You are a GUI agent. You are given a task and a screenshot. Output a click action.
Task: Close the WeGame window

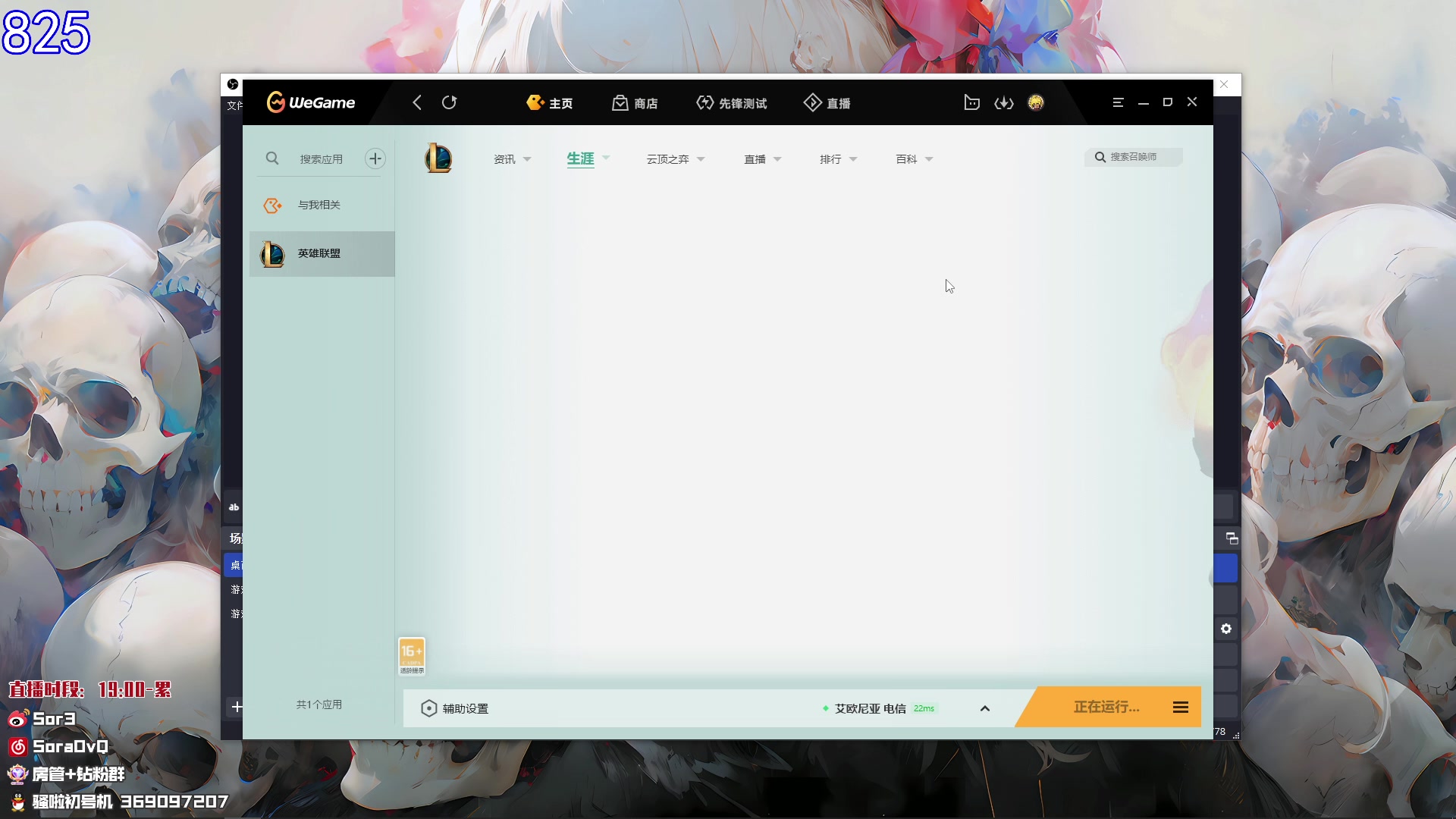pos(1192,102)
